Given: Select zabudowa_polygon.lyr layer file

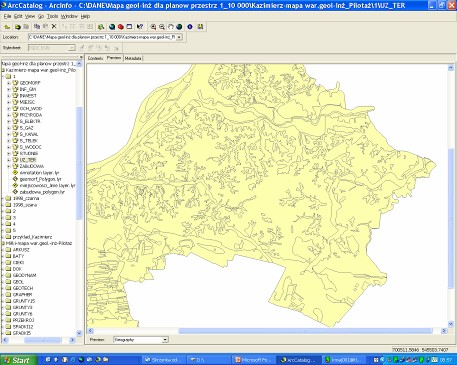Looking at the screenshot, I should coord(42,192).
